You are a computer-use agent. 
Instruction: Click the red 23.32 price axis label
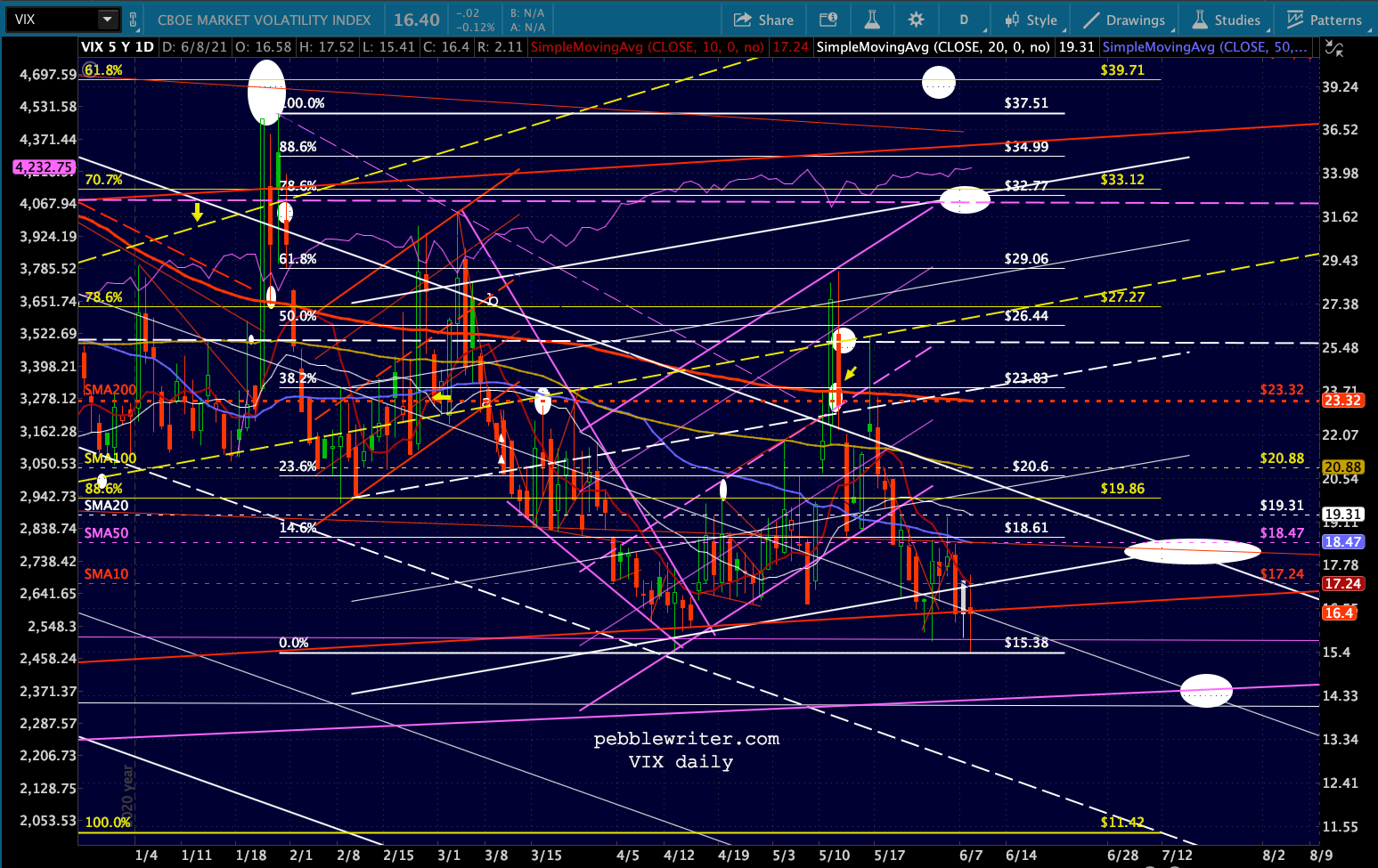pyautogui.click(x=1342, y=401)
